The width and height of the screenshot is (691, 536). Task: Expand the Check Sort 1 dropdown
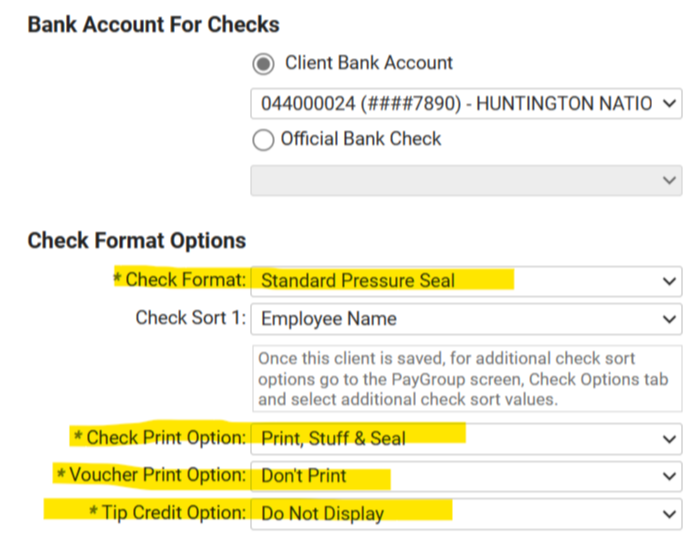point(465,319)
